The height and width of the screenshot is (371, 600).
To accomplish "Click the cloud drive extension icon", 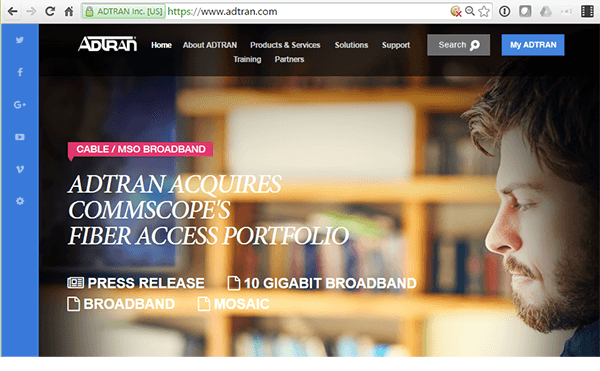I will pyautogui.click(x=546, y=11).
